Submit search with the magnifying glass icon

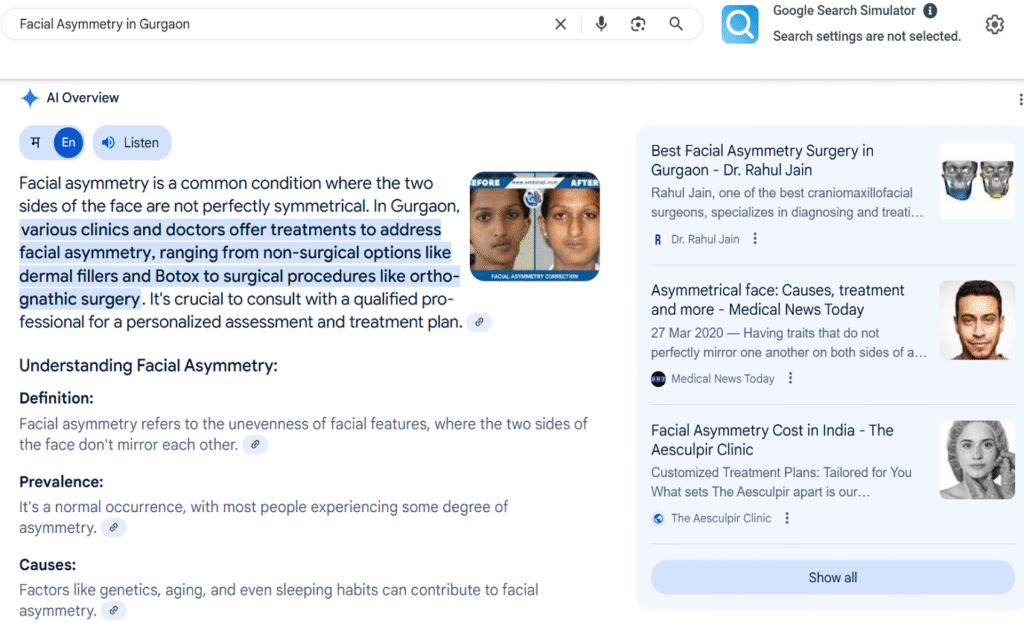point(676,24)
